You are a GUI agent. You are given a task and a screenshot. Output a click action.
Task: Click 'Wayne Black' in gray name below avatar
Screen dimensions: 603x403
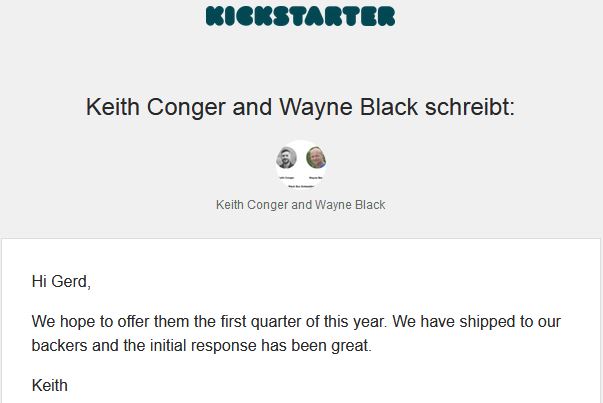point(350,205)
